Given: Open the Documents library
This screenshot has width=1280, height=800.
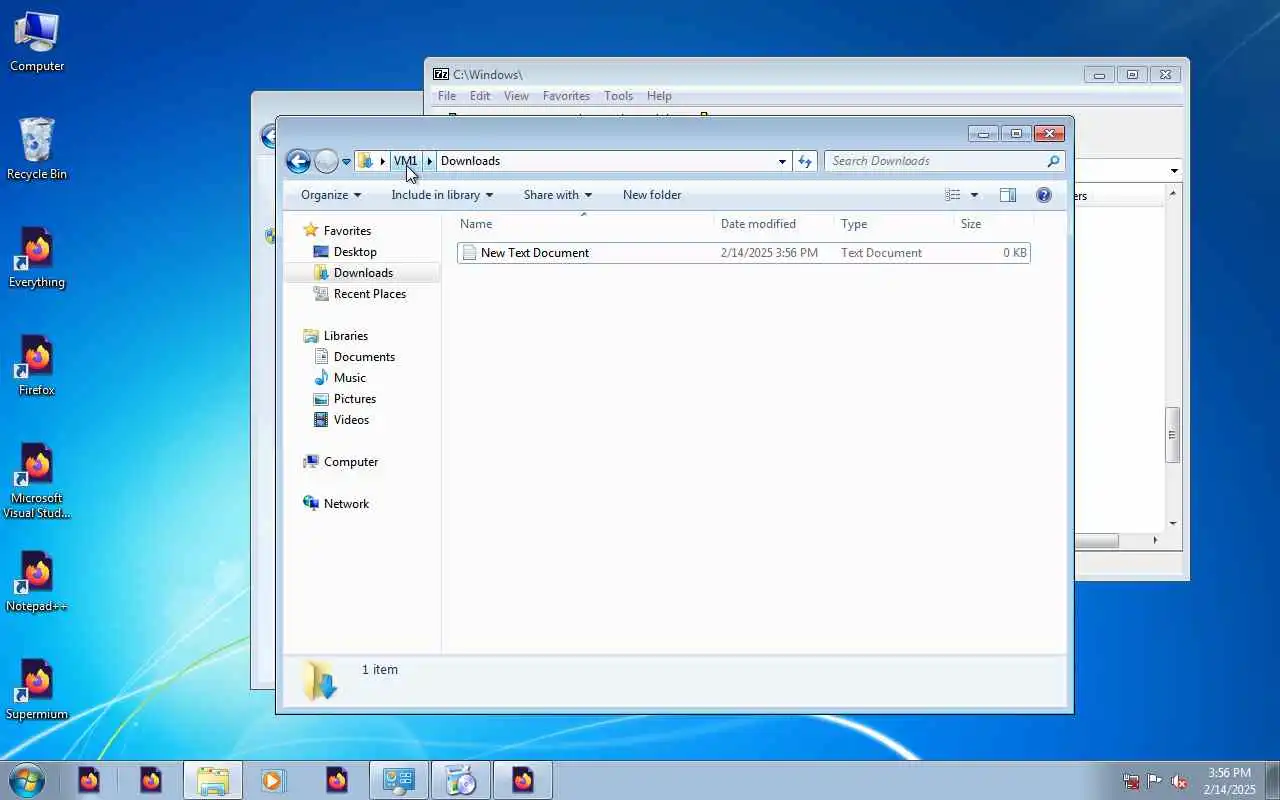Looking at the screenshot, I should (364, 357).
